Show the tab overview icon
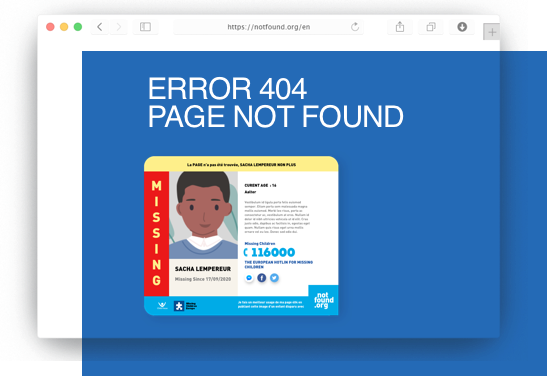 click(x=431, y=27)
